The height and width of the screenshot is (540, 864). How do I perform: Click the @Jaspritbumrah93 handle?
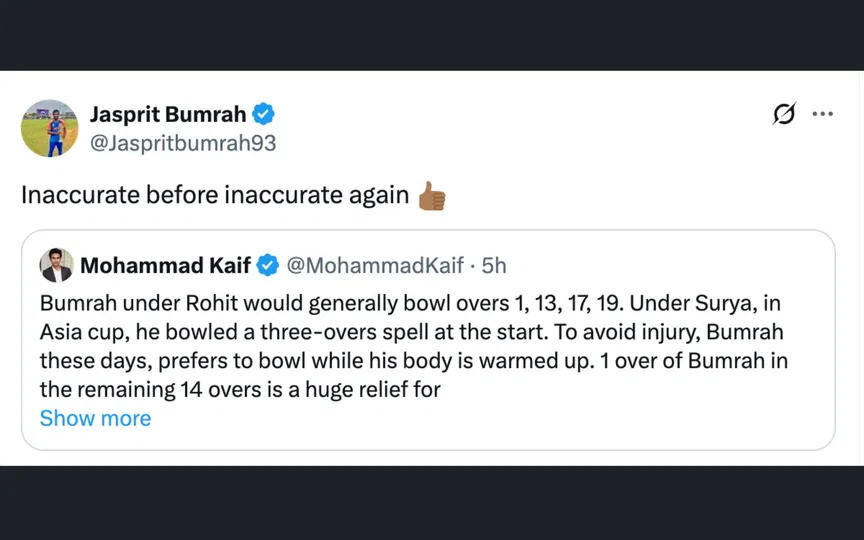(x=183, y=143)
